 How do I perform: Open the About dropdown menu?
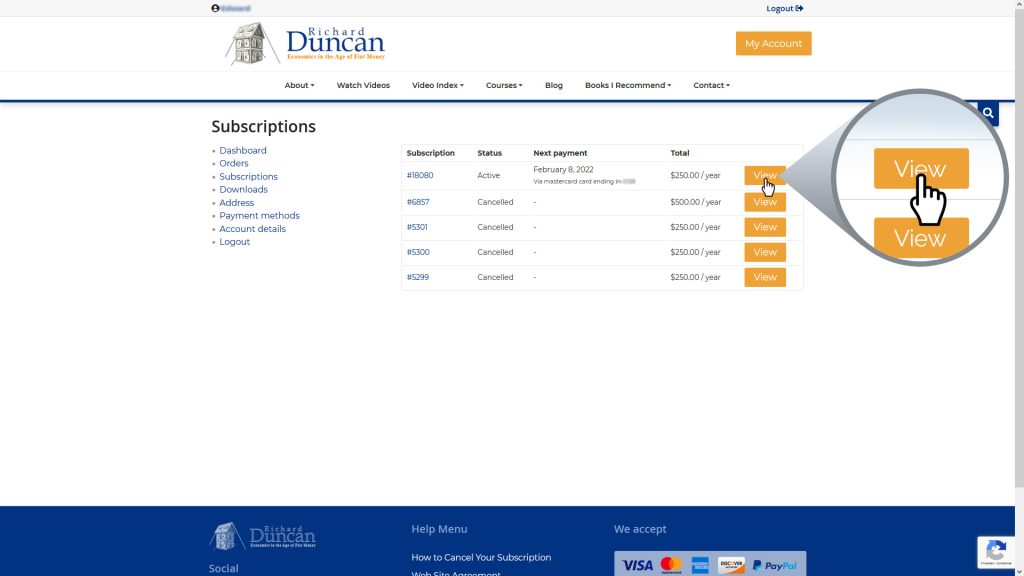pos(299,86)
